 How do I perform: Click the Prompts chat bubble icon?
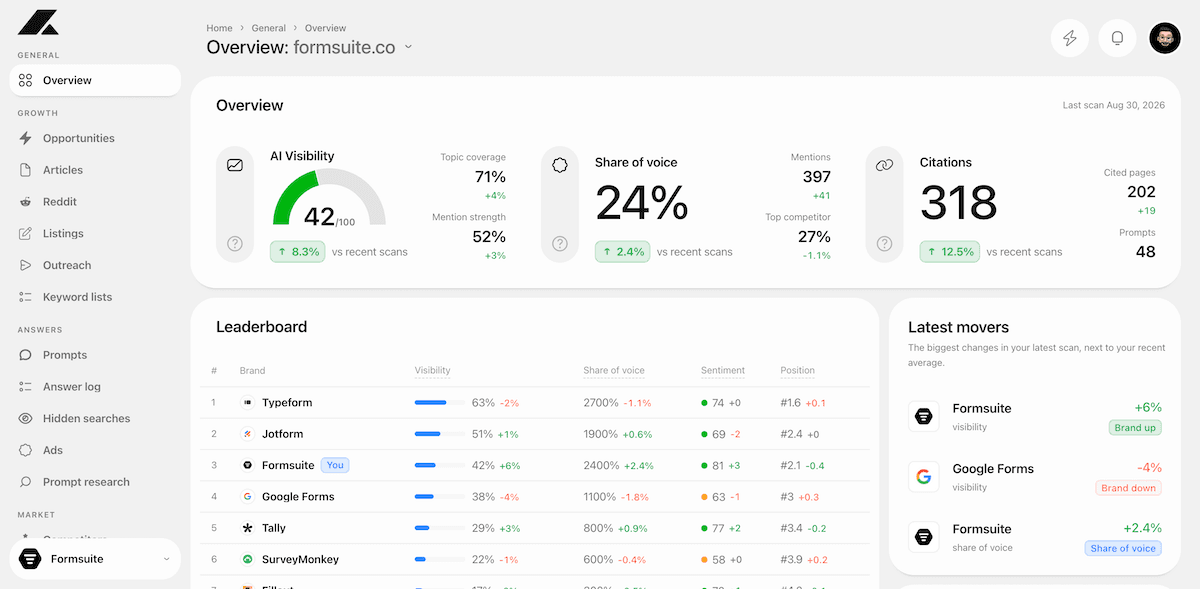point(25,355)
